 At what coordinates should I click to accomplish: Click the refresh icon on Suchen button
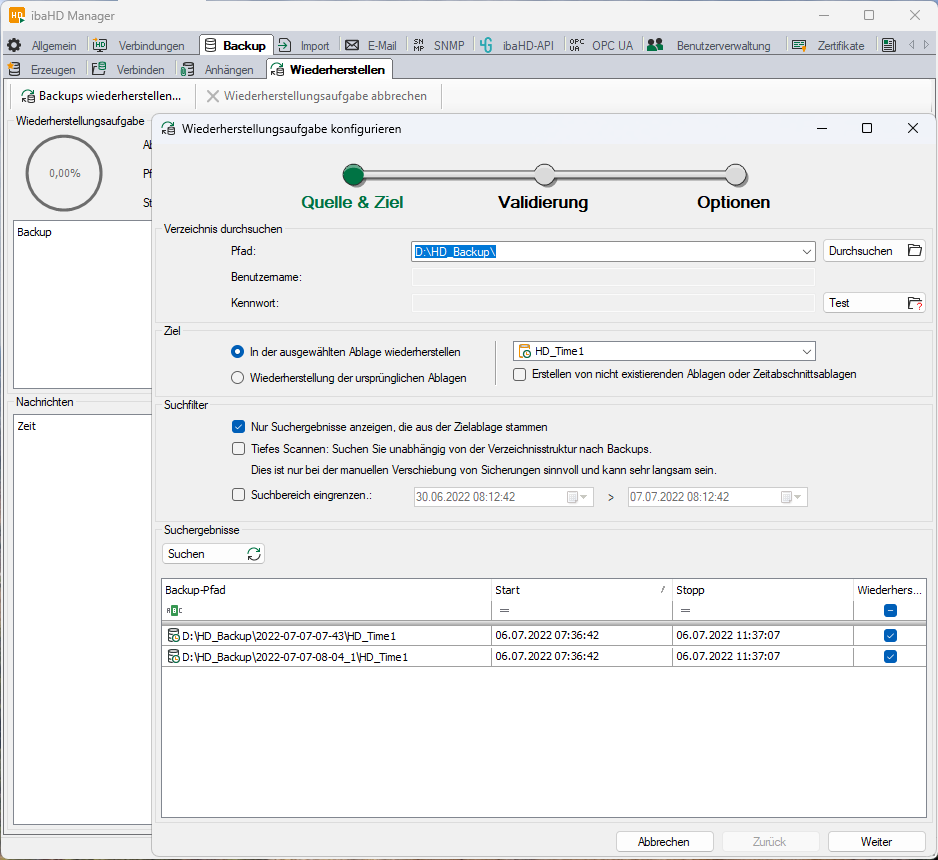tap(253, 554)
